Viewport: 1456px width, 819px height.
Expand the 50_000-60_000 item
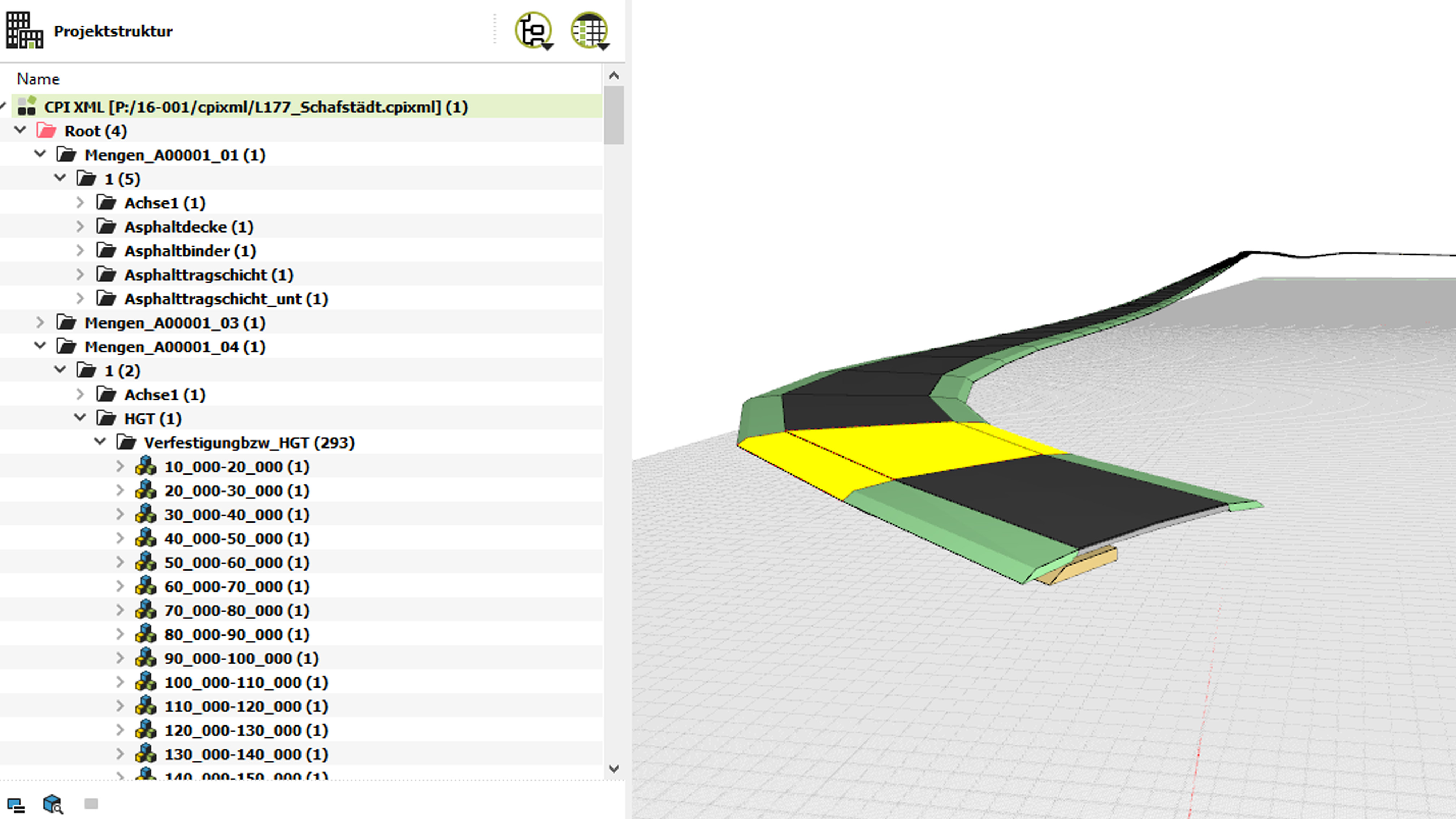[120, 562]
